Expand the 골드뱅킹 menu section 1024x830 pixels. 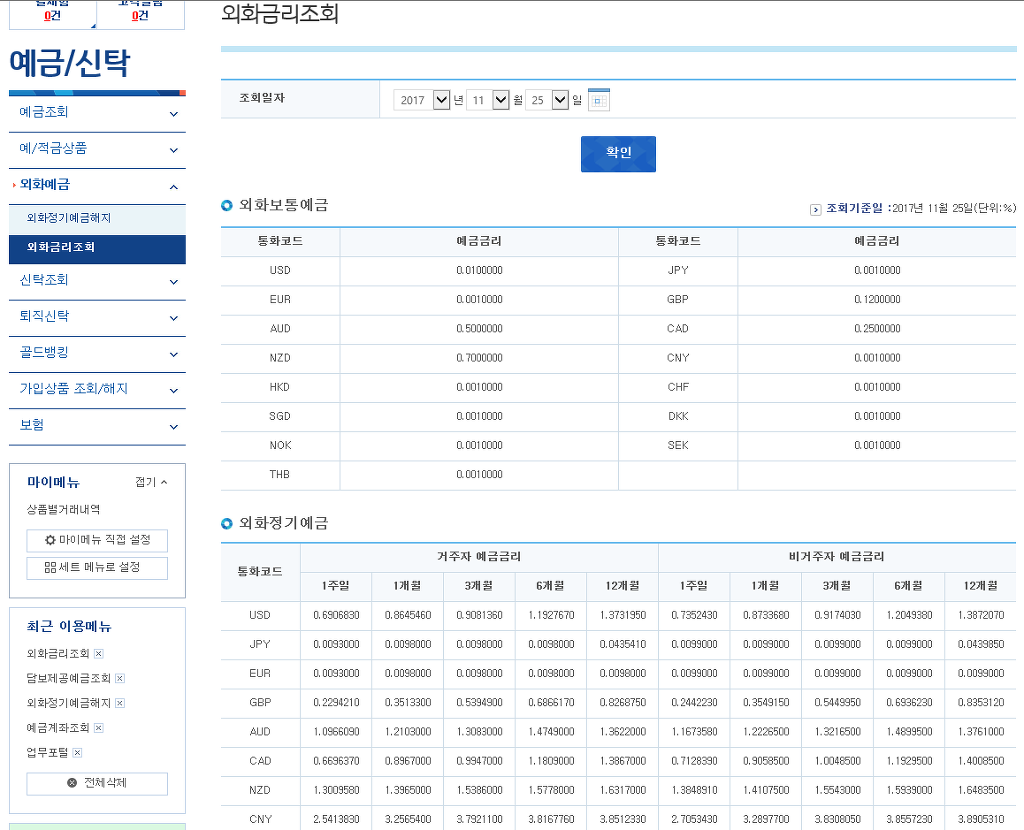97,353
